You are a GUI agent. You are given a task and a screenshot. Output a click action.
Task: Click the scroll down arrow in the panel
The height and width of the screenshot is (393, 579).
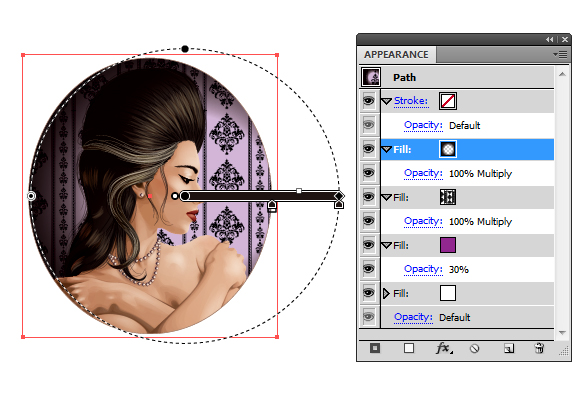point(562,333)
